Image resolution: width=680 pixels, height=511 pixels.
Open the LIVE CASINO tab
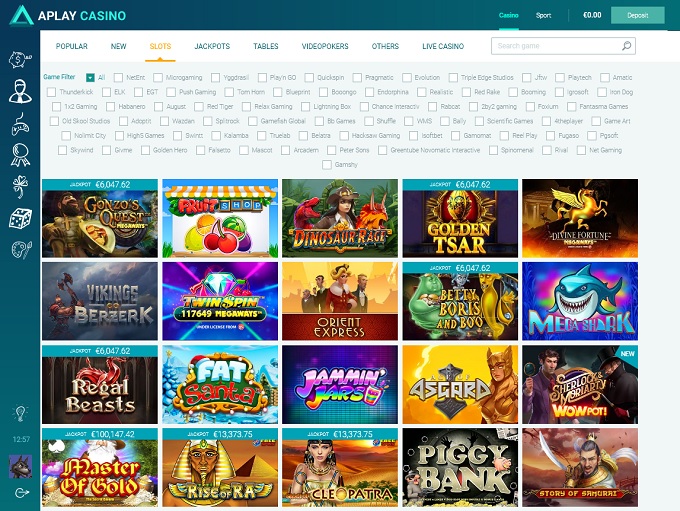[443, 46]
